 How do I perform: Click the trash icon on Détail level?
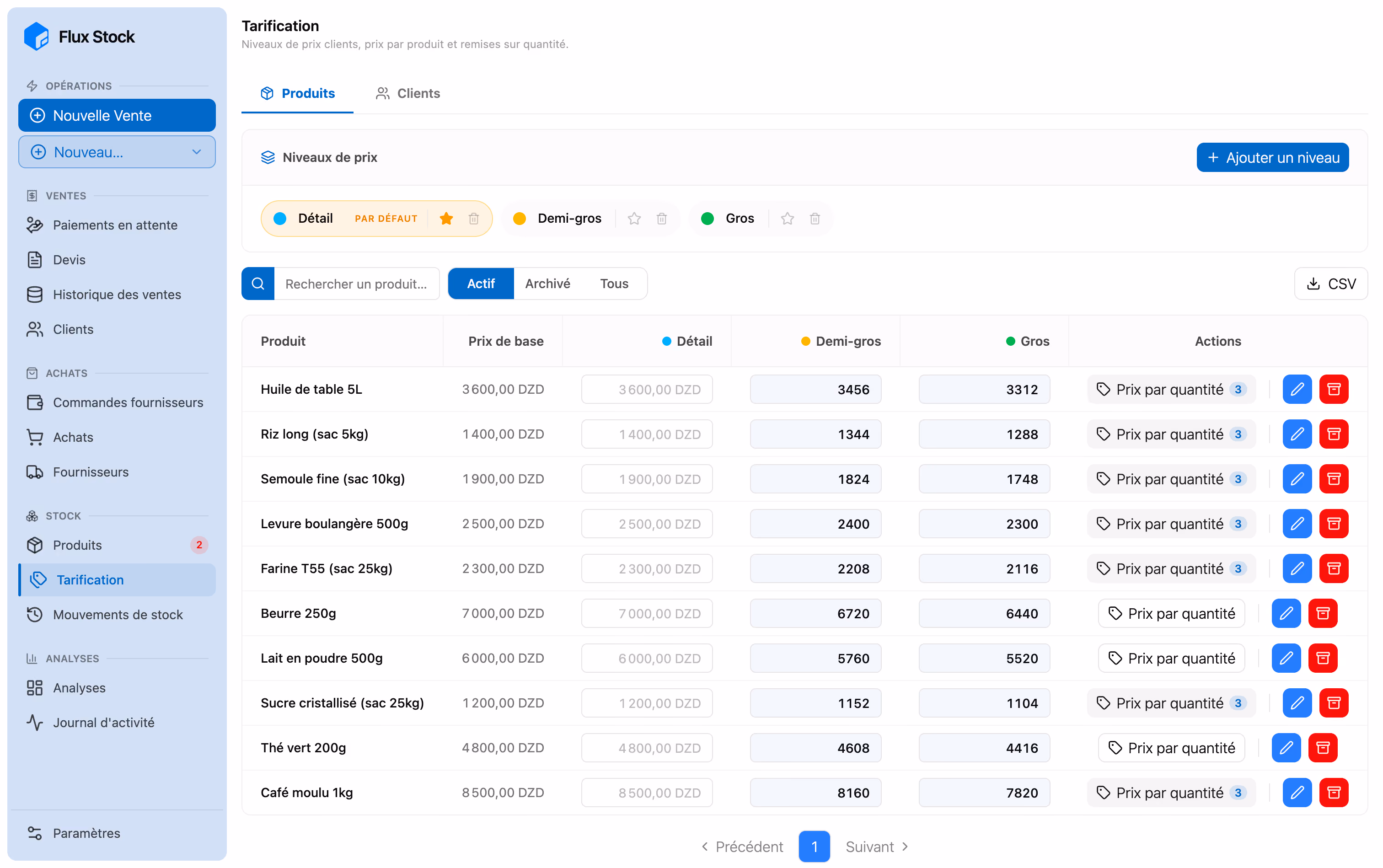point(474,219)
